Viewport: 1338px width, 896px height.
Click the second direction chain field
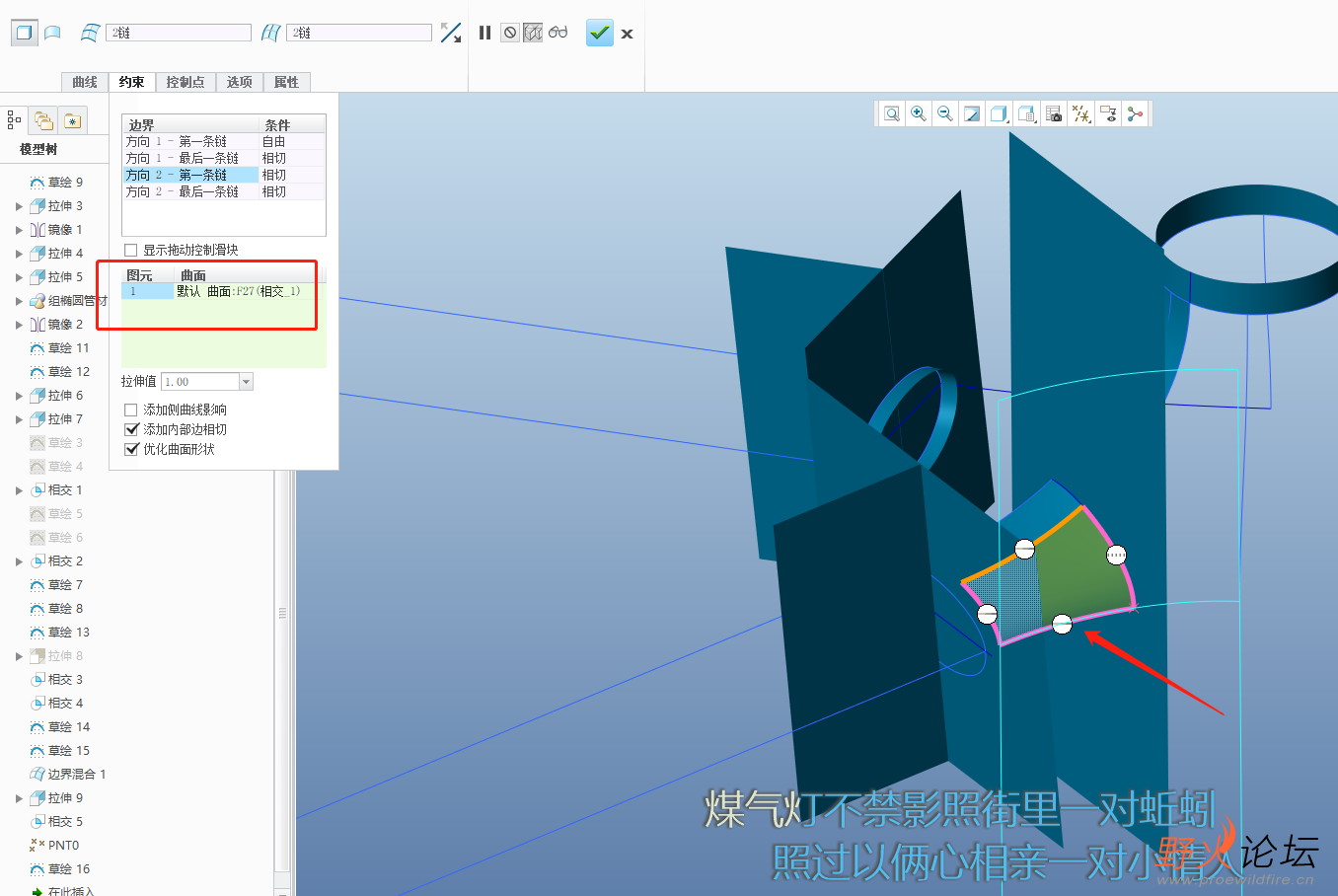coord(359,33)
